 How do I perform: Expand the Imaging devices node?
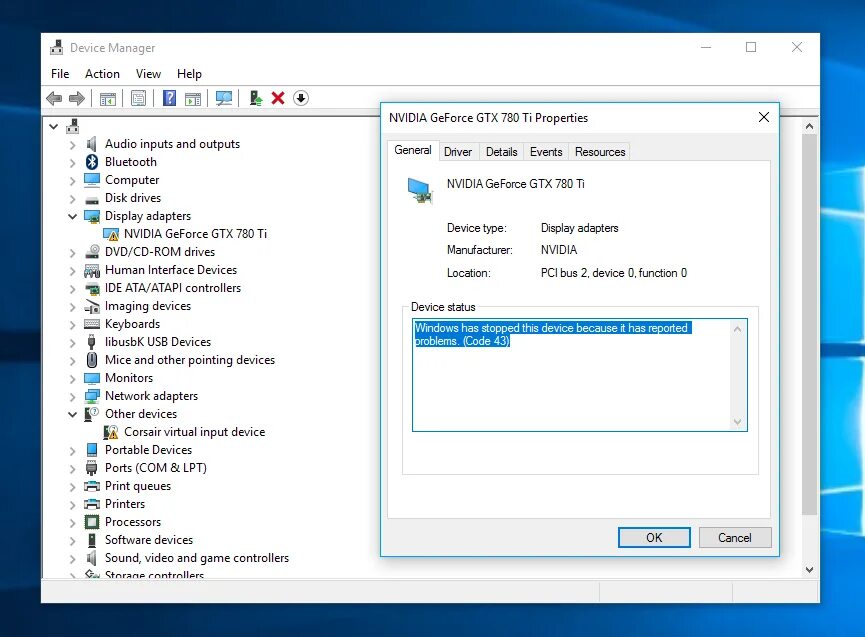pyautogui.click(x=72, y=307)
